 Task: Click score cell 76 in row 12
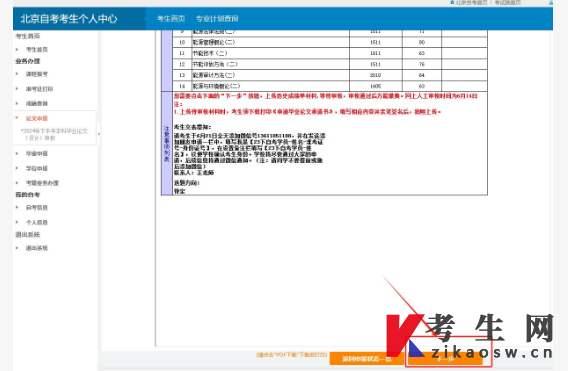422,64
